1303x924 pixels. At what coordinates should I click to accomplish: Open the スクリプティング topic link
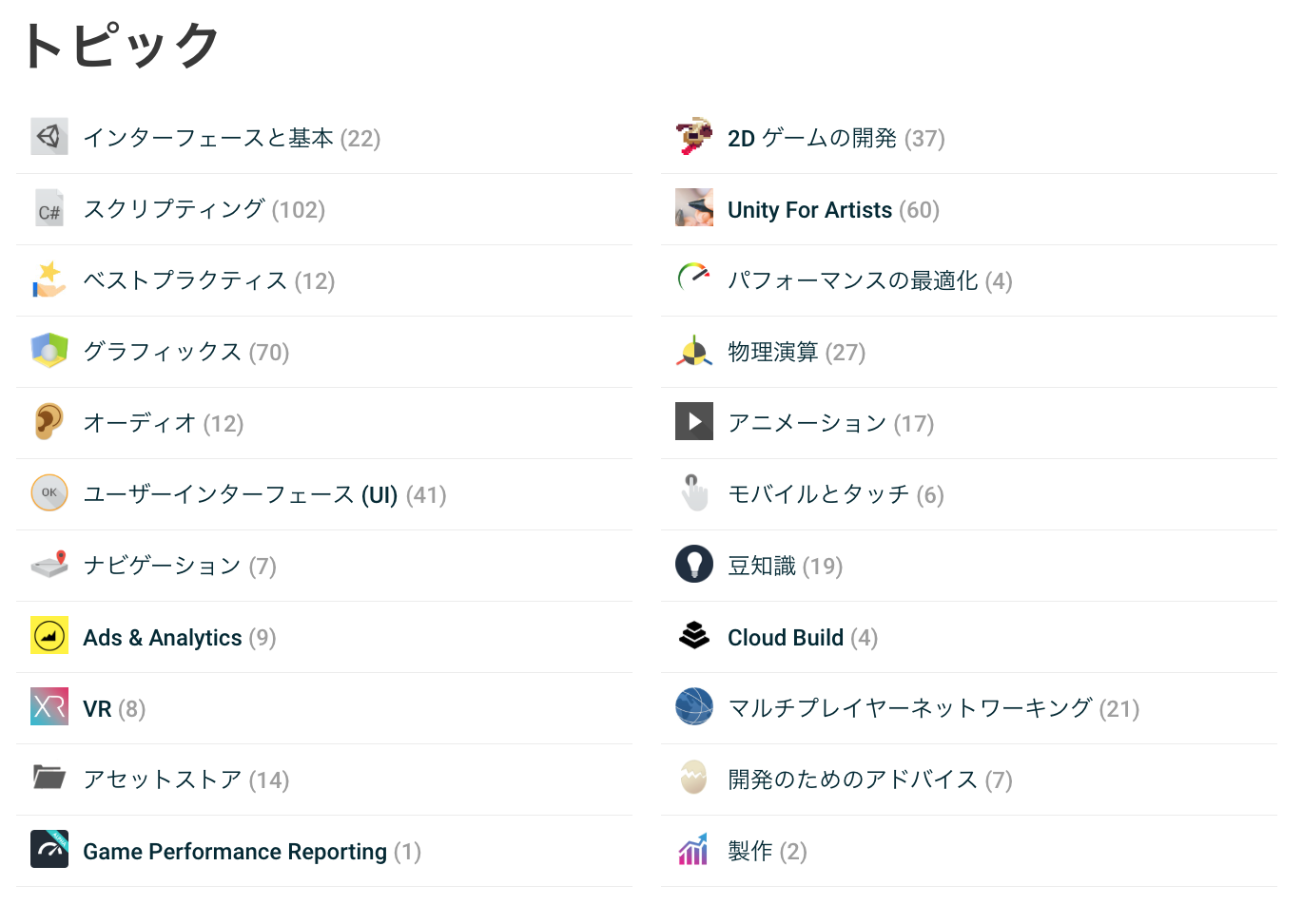[x=204, y=209]
